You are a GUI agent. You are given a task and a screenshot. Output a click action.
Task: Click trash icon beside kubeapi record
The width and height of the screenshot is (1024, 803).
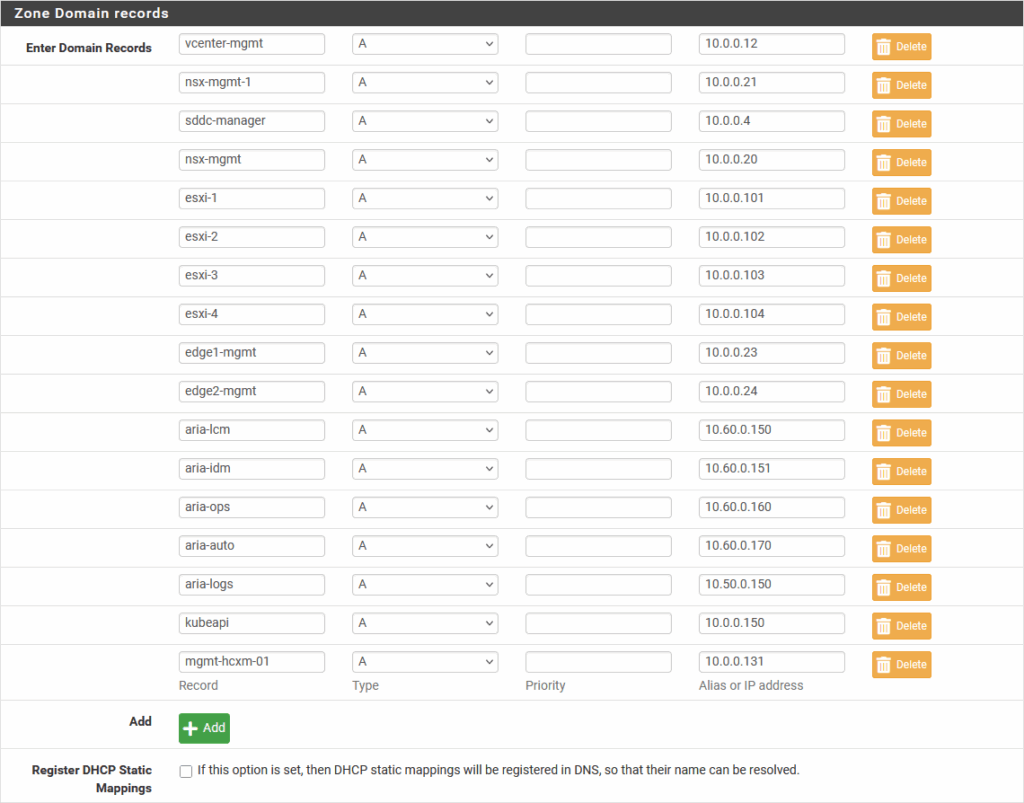click(x=884, y=626)
